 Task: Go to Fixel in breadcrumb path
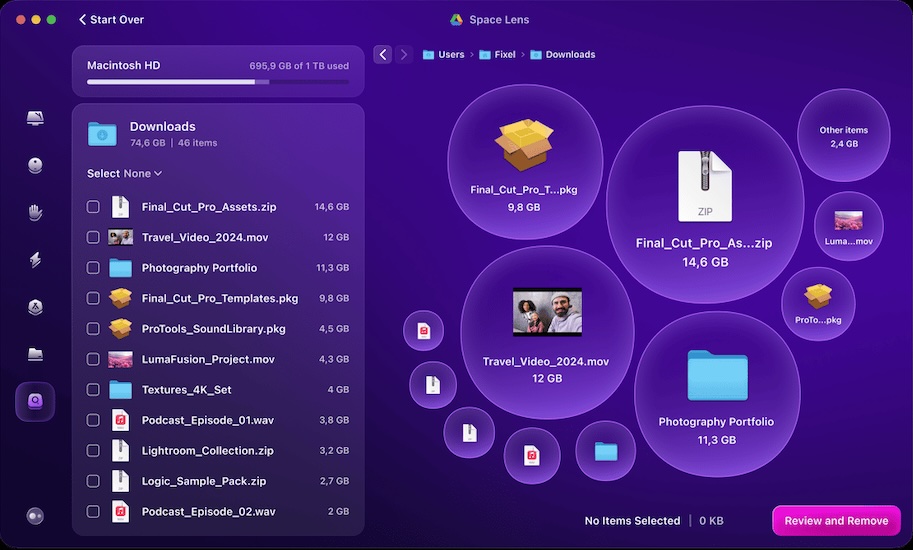tap(497, 55)
